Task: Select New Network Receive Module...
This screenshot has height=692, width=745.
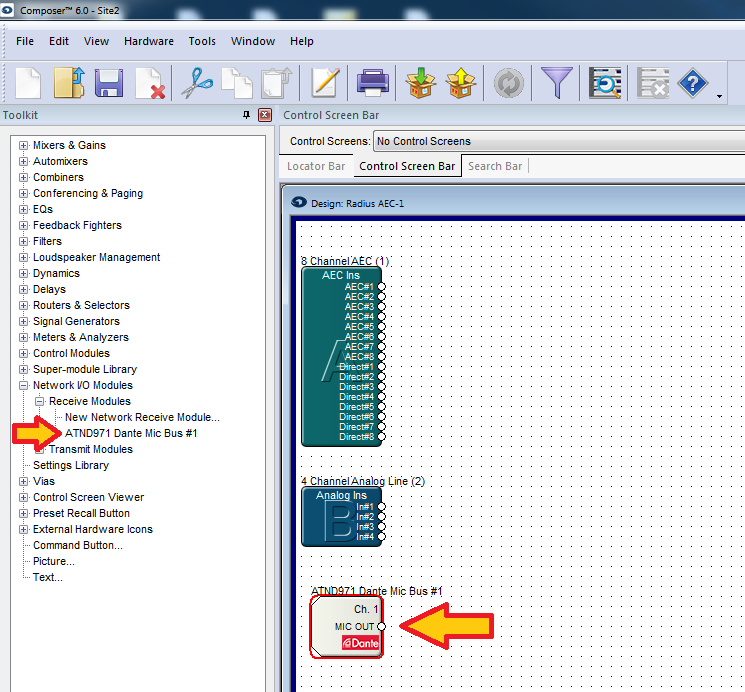Action: click(142, 417)
